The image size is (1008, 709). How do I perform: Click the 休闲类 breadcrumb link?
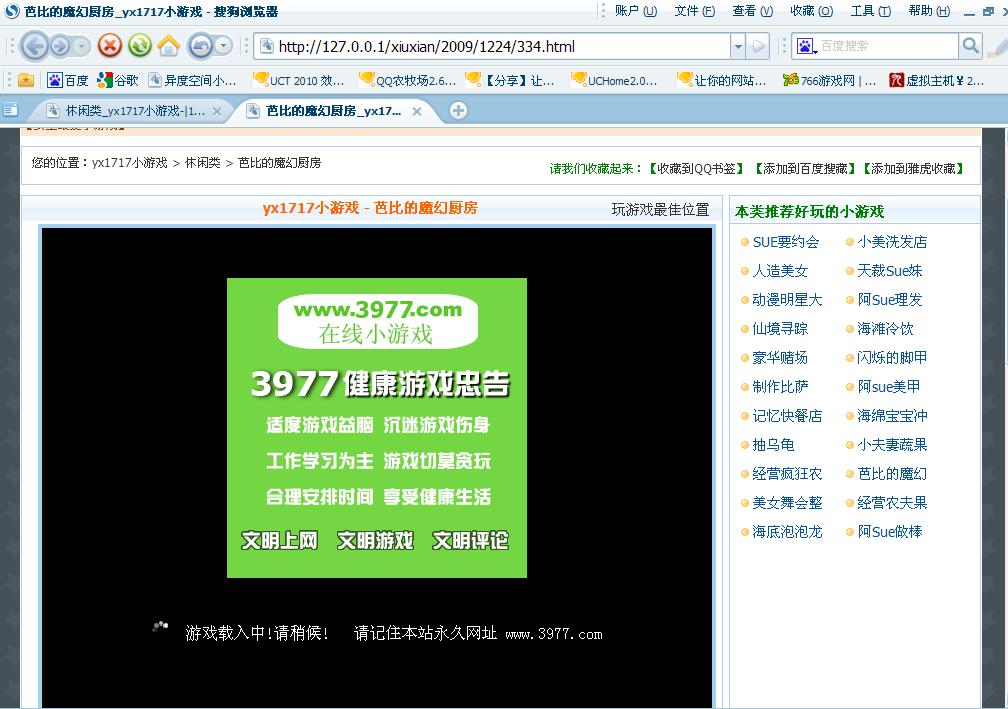[x=202, y=163]
